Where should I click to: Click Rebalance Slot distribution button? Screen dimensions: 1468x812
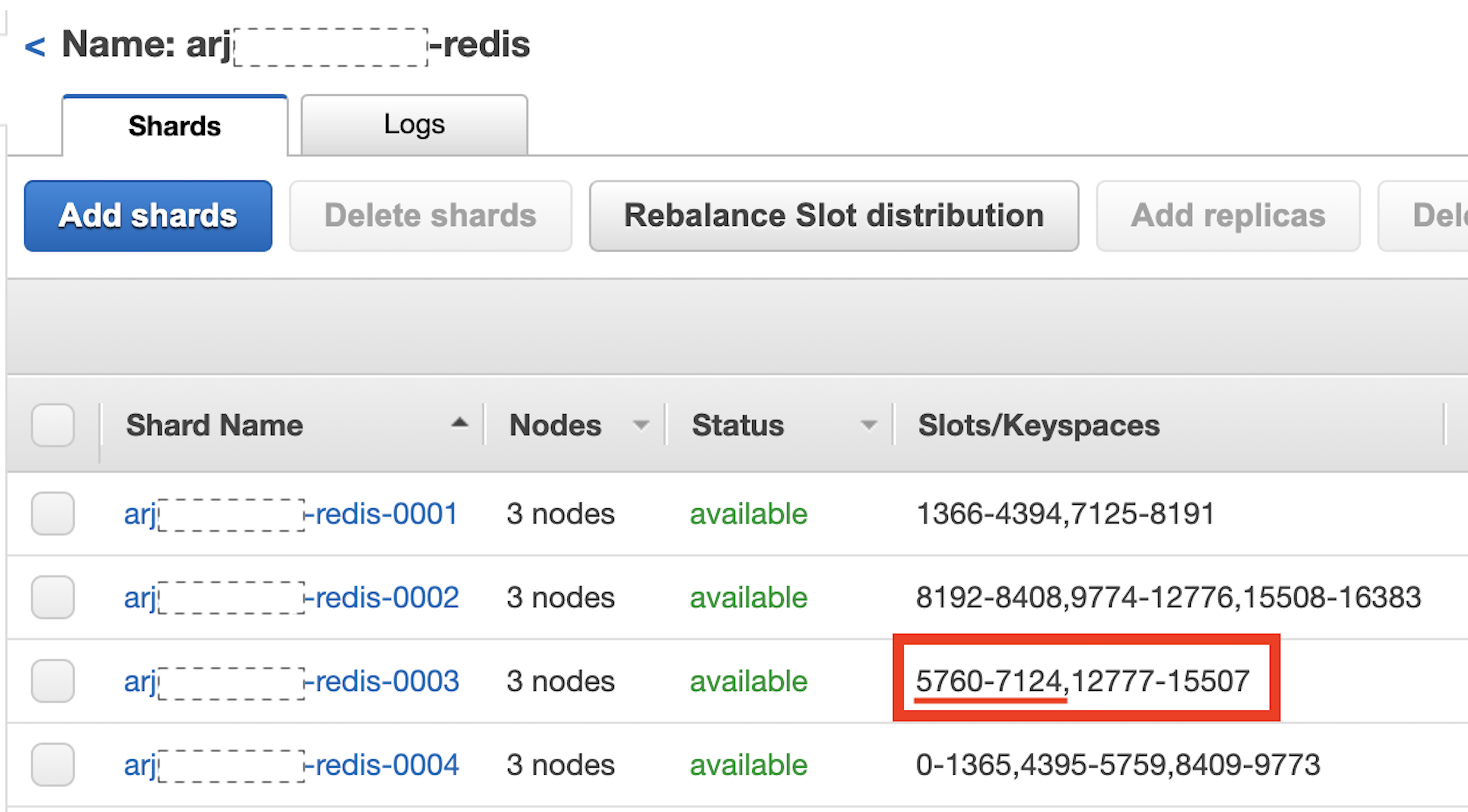point(833,216)
